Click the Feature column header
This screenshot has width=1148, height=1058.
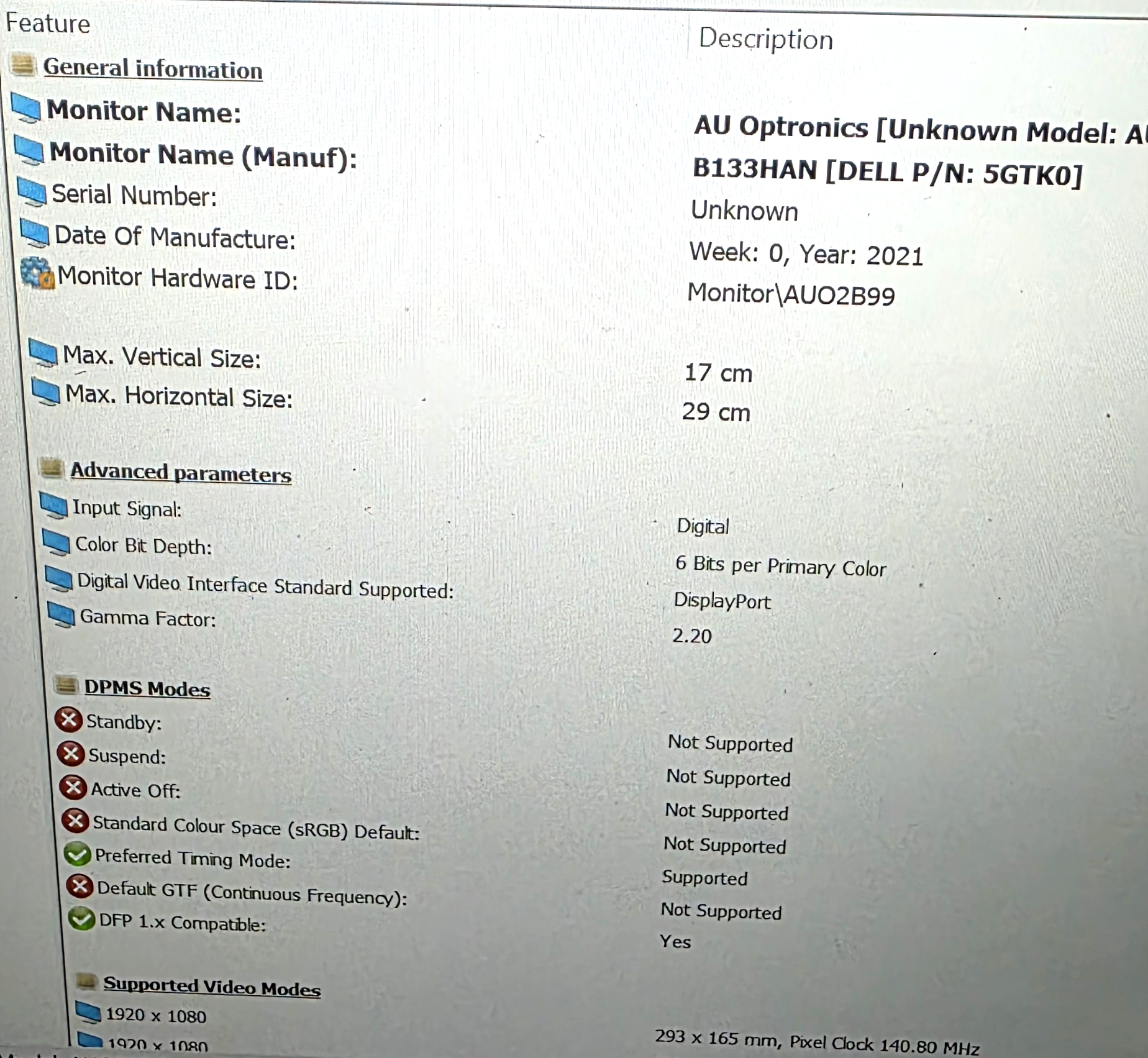pos(48,24)
